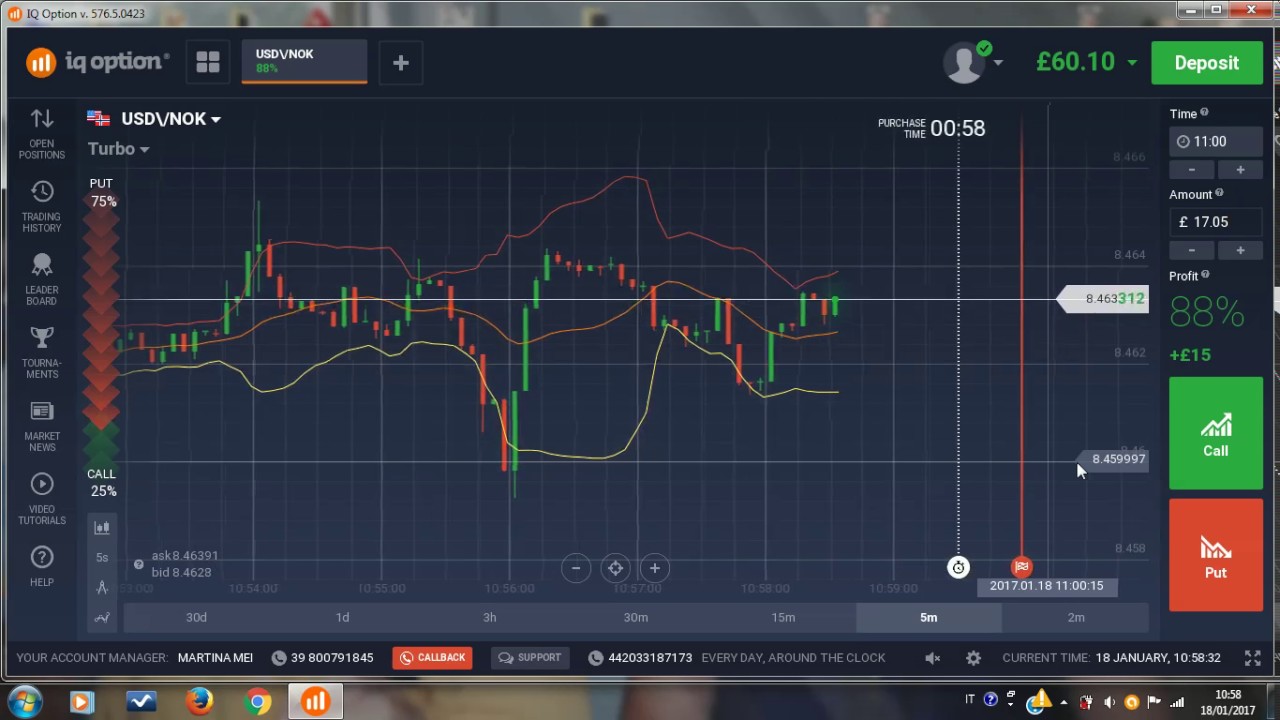This screenshot has height=720, width=1280.
Task: Click the £17.05 amount input field
Action: coord(1215,222)
